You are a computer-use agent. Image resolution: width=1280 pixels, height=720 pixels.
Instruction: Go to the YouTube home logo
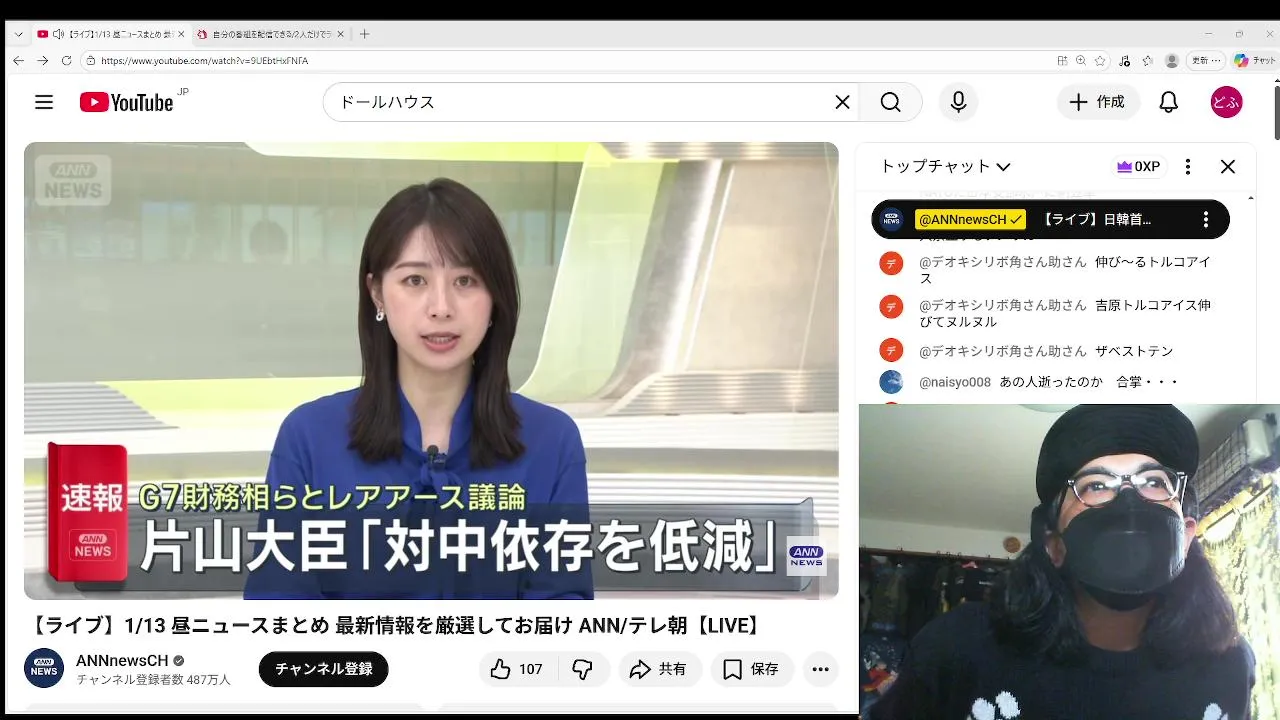pos(127,102)
